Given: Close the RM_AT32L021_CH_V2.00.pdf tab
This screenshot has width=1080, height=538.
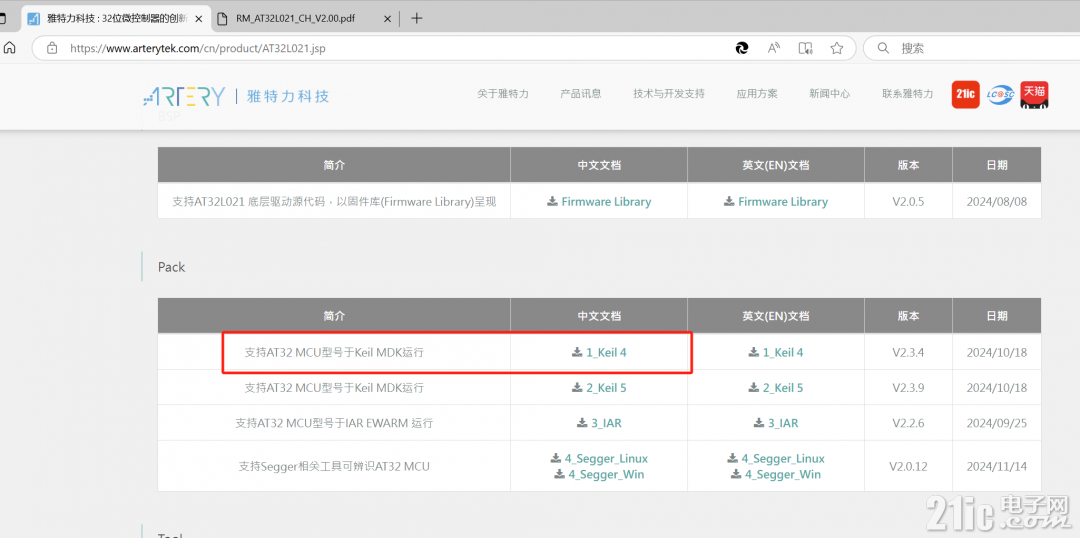Looking at the screenshot, I should tap(388, 19).
